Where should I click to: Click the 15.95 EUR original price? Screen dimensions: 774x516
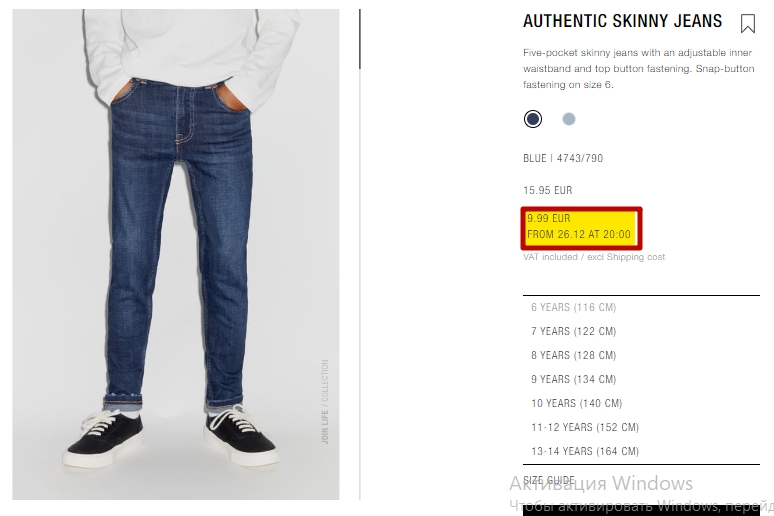(547, 190)
